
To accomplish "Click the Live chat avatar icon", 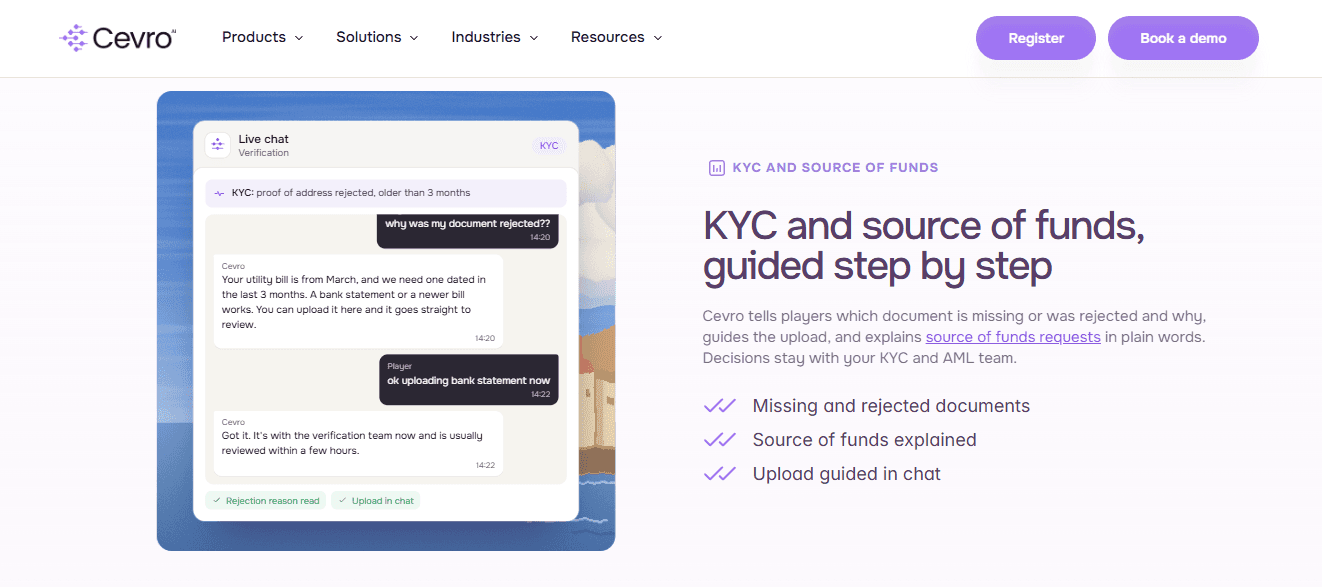I will [218, 145].
